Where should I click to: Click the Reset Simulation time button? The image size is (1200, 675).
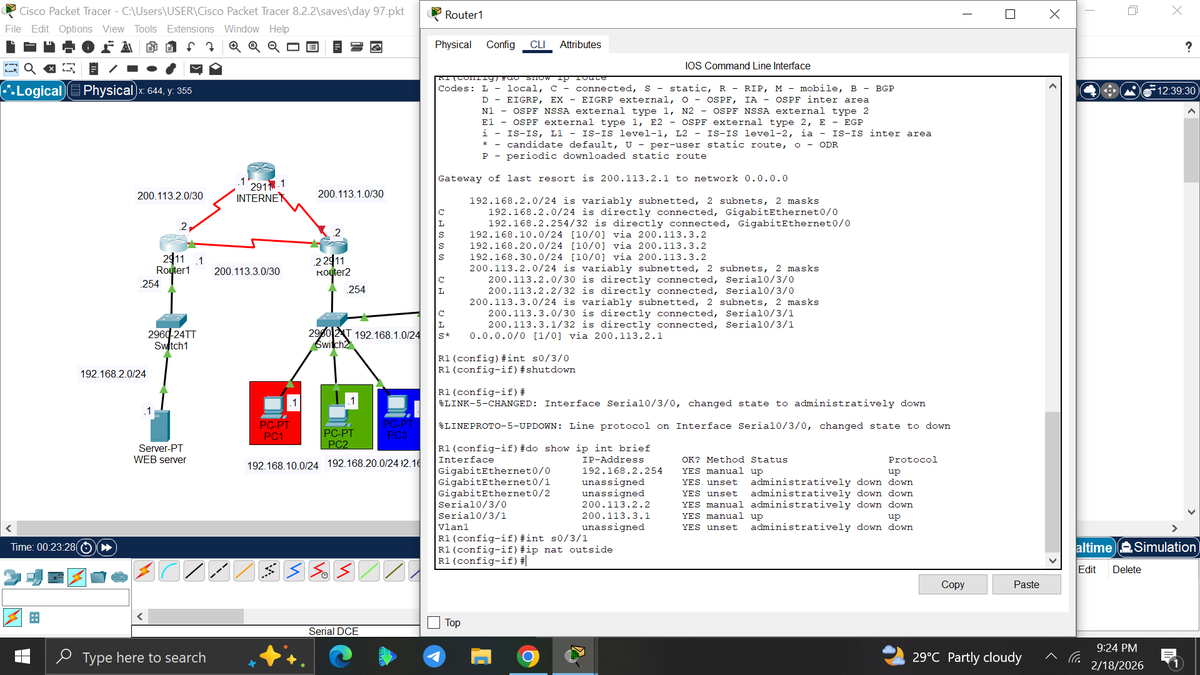[x=85, y=547]
